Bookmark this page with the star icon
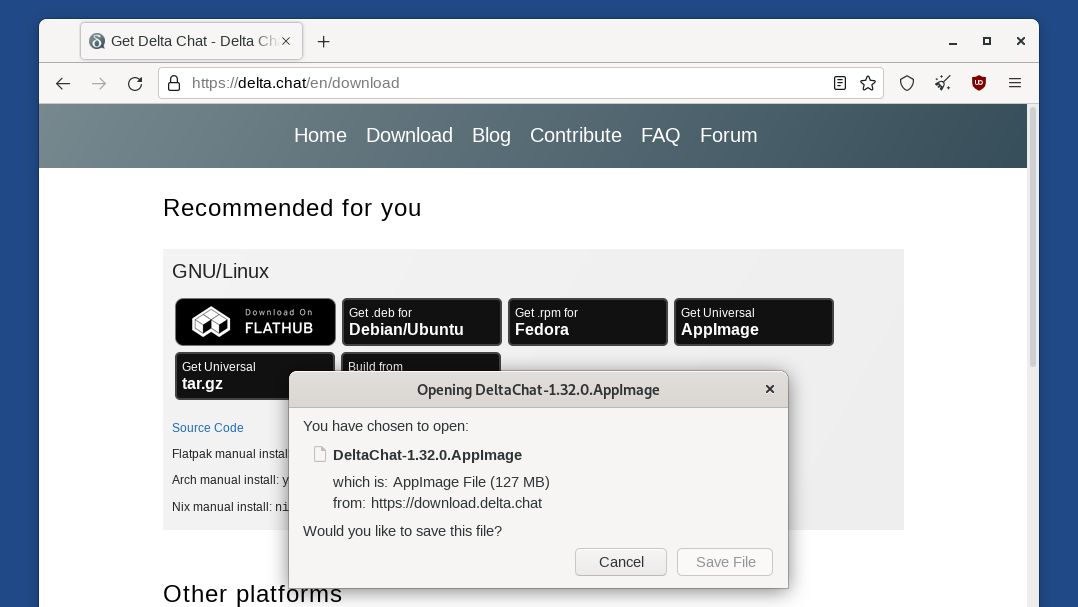This screenshot has height=607, width=1078. pos(868,83)
